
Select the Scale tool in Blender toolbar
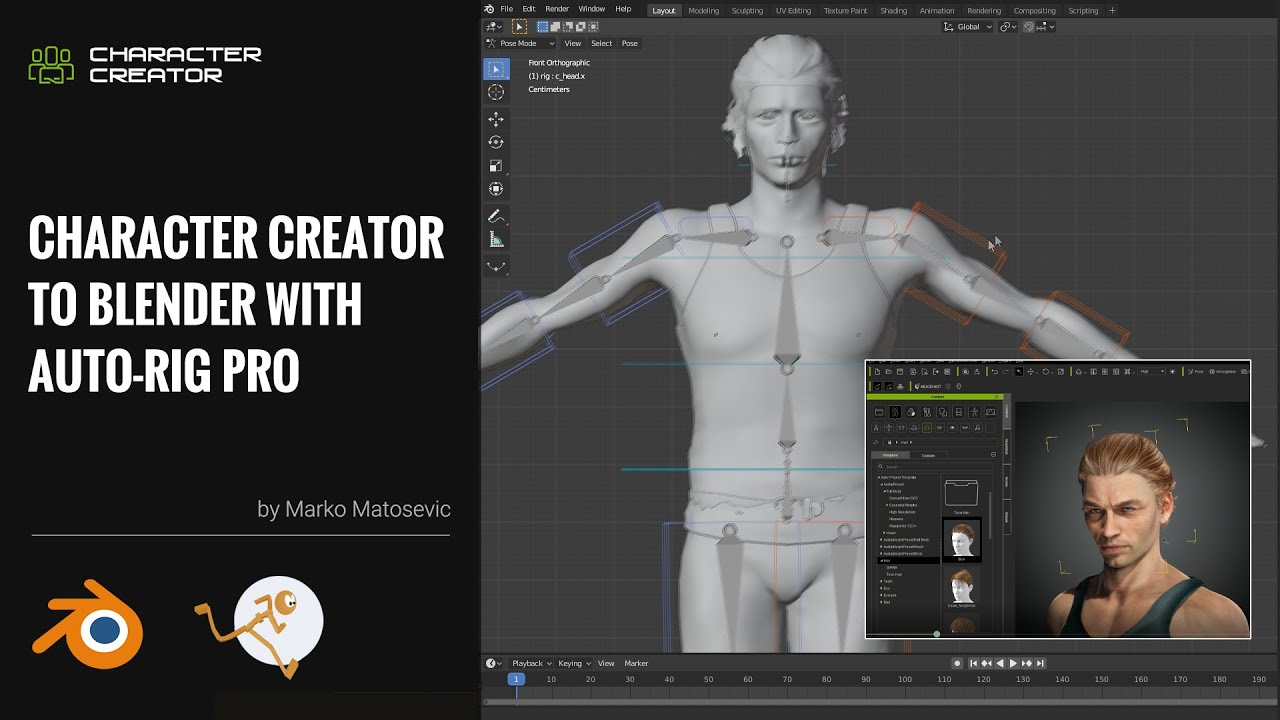(x=496, y=166)
